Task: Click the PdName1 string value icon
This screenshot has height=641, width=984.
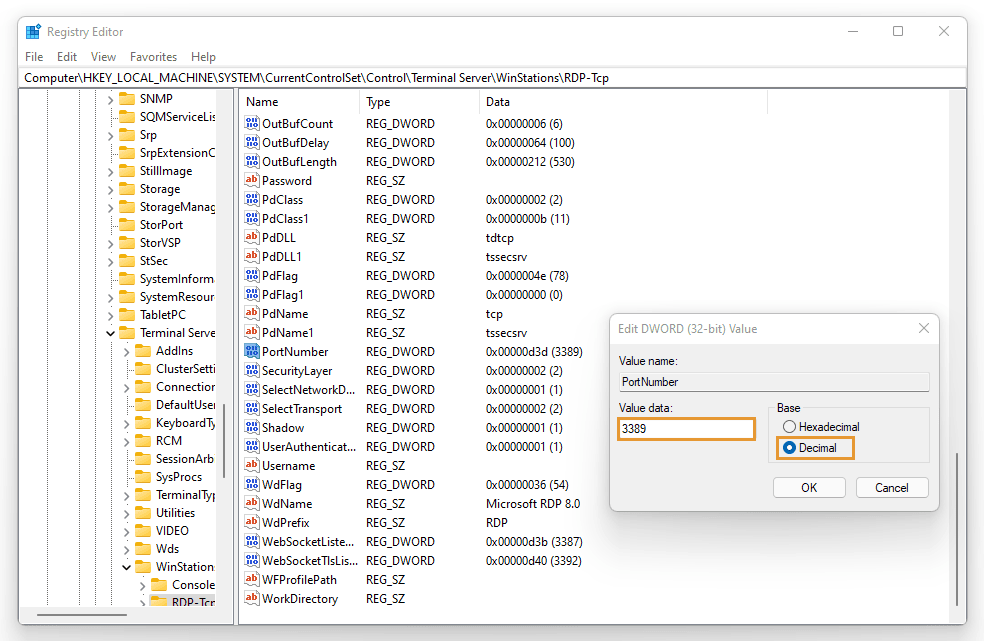Action: (x=252, y=332)
